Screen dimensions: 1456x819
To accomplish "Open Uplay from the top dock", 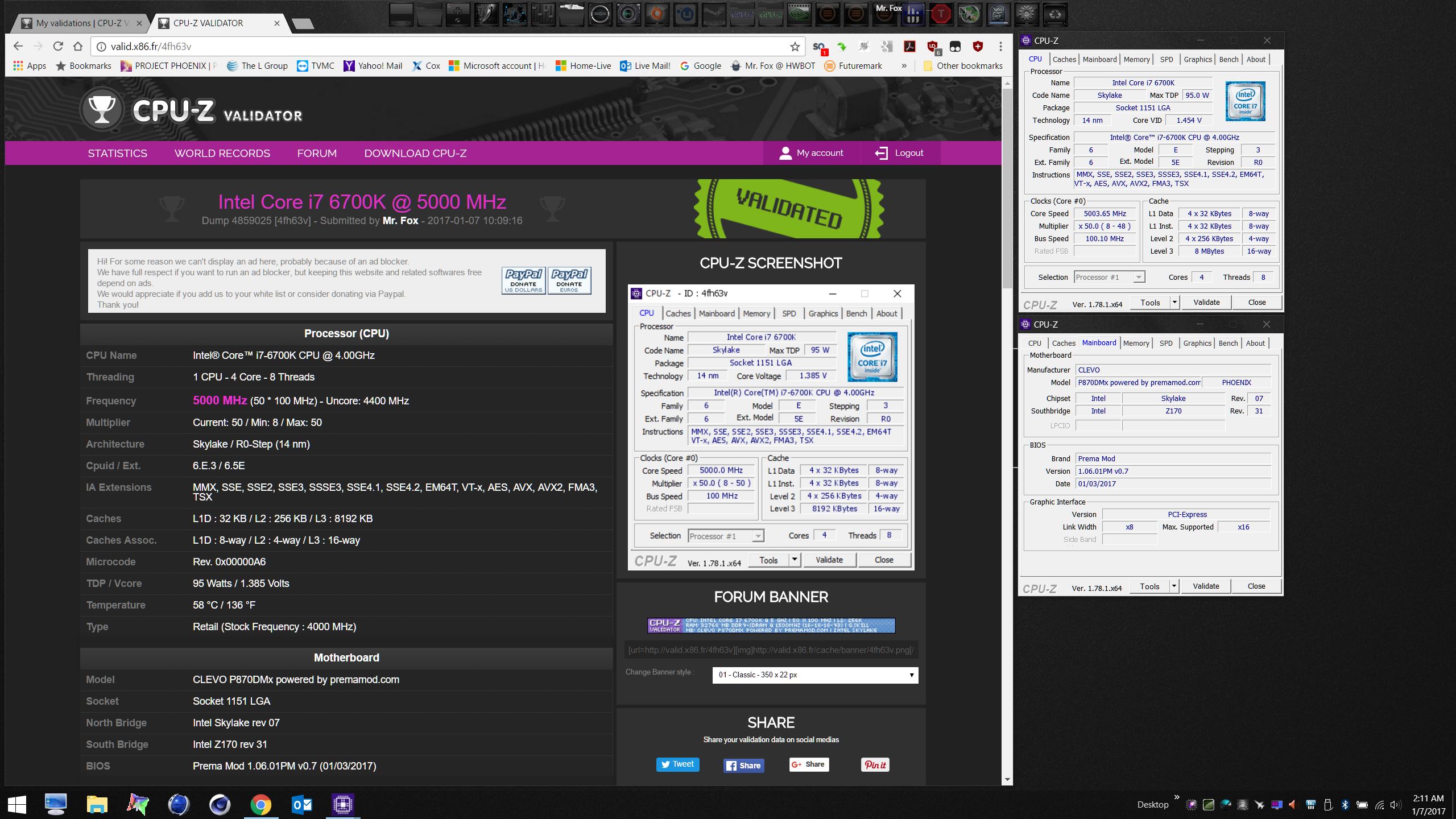I will click(685, 14).
